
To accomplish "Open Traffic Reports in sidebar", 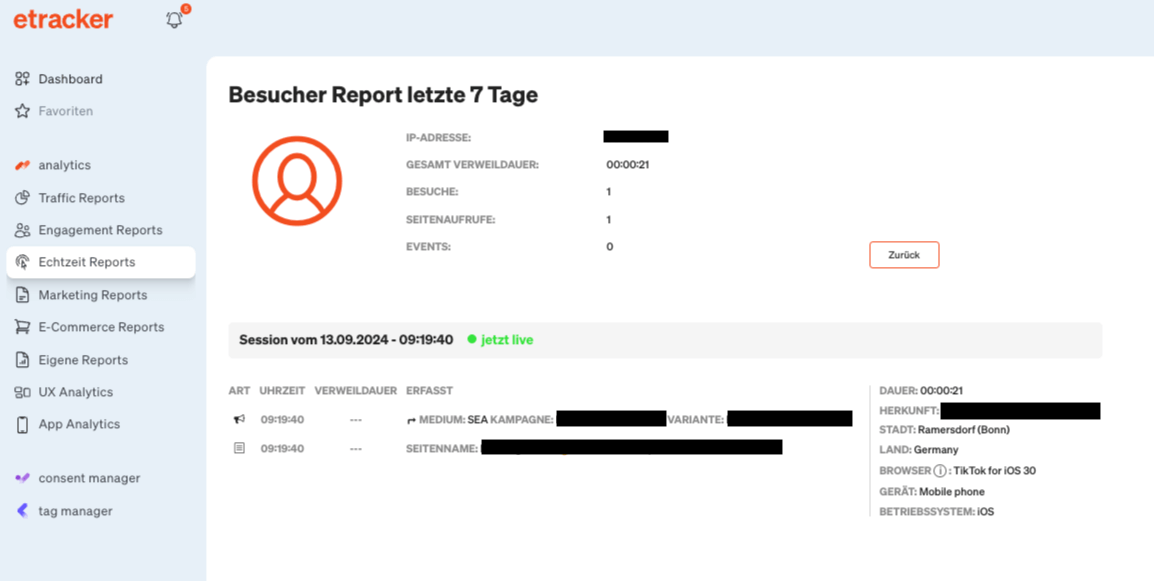I will pyautogui.click(x=81, y=198).
